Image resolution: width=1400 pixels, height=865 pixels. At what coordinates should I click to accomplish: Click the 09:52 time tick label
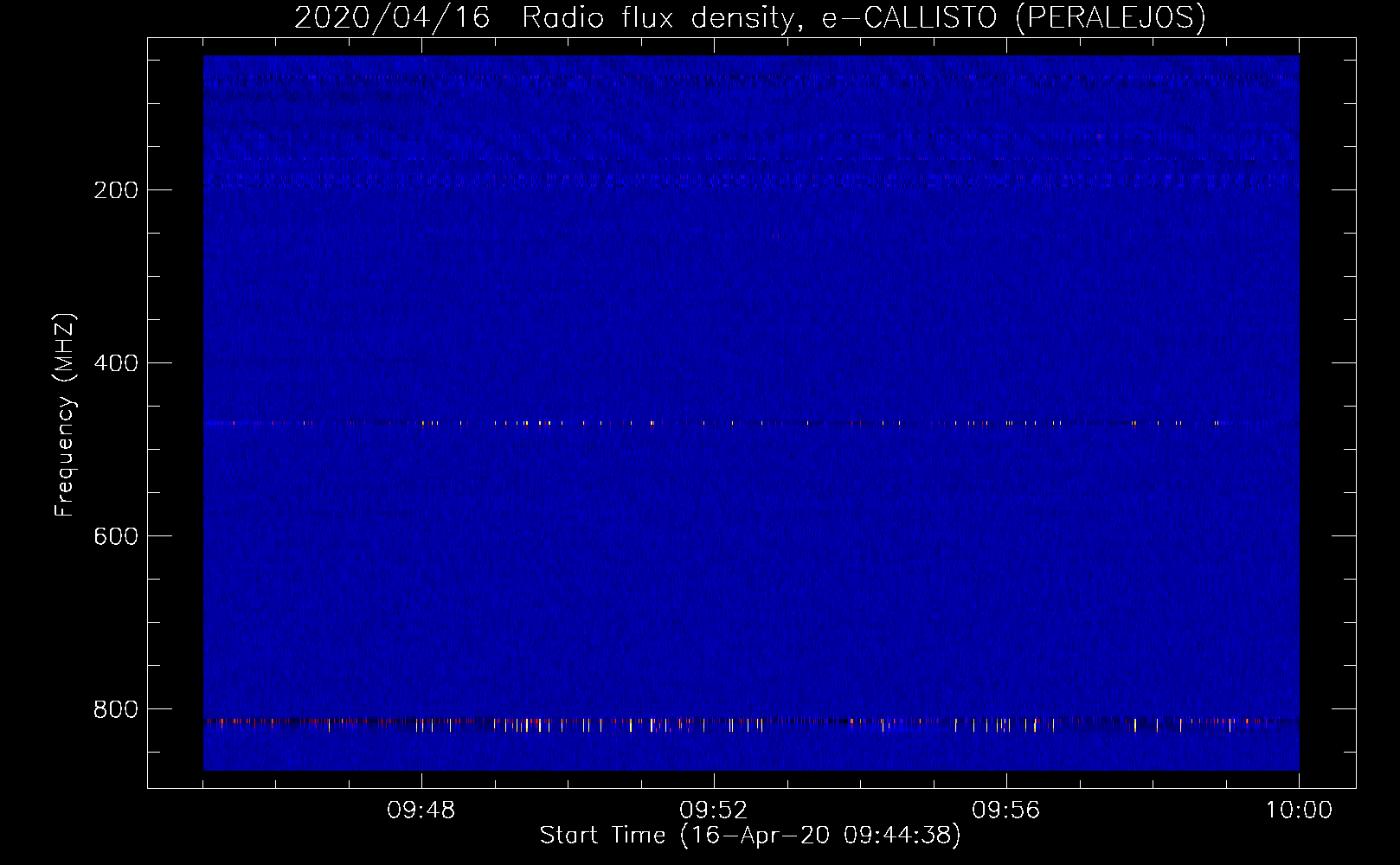[x=714, y=811]
